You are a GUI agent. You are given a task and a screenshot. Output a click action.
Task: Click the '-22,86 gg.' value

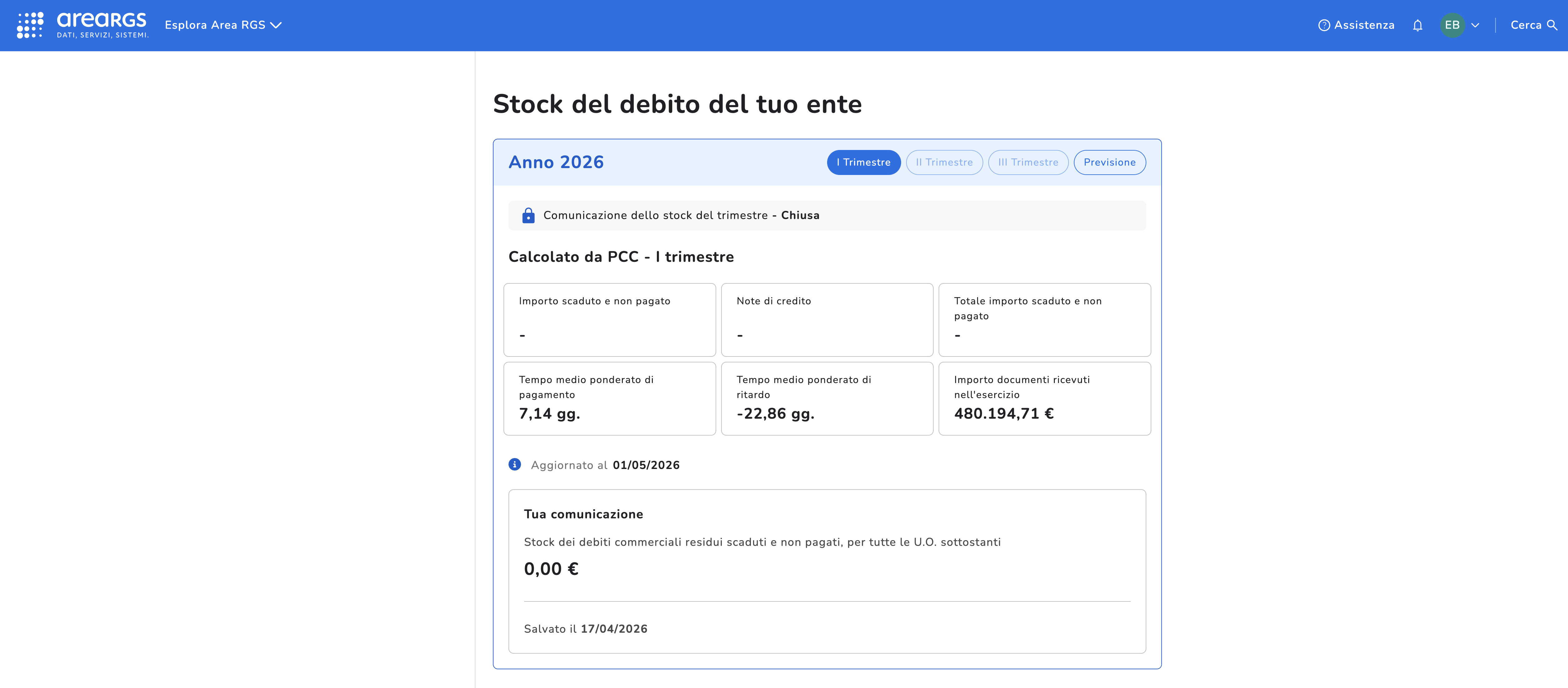(776, 414)
